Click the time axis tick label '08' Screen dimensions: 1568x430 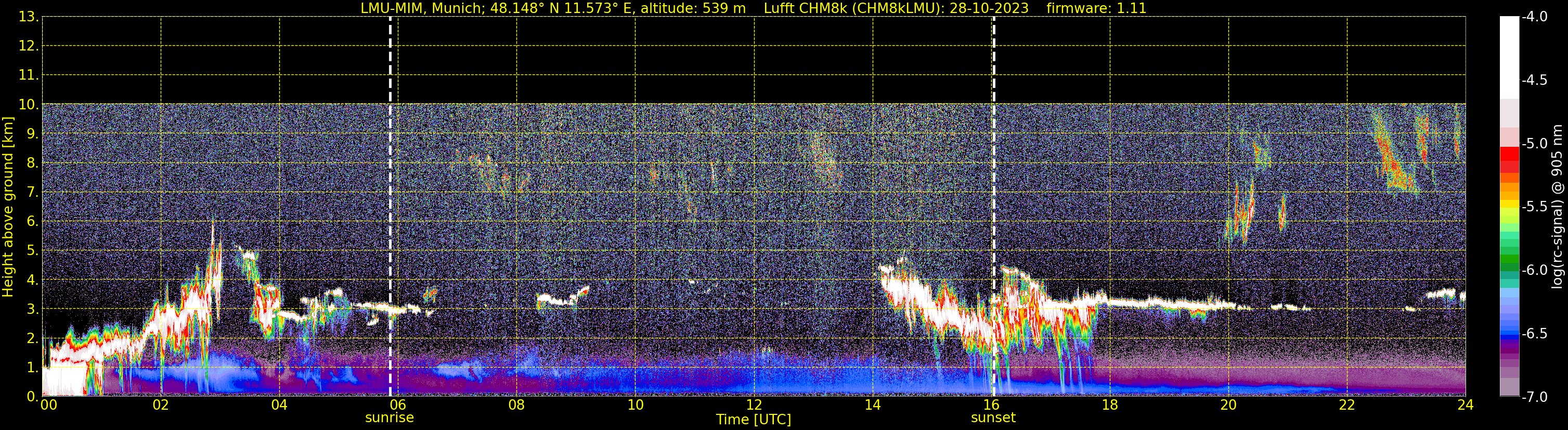[517, 405]
